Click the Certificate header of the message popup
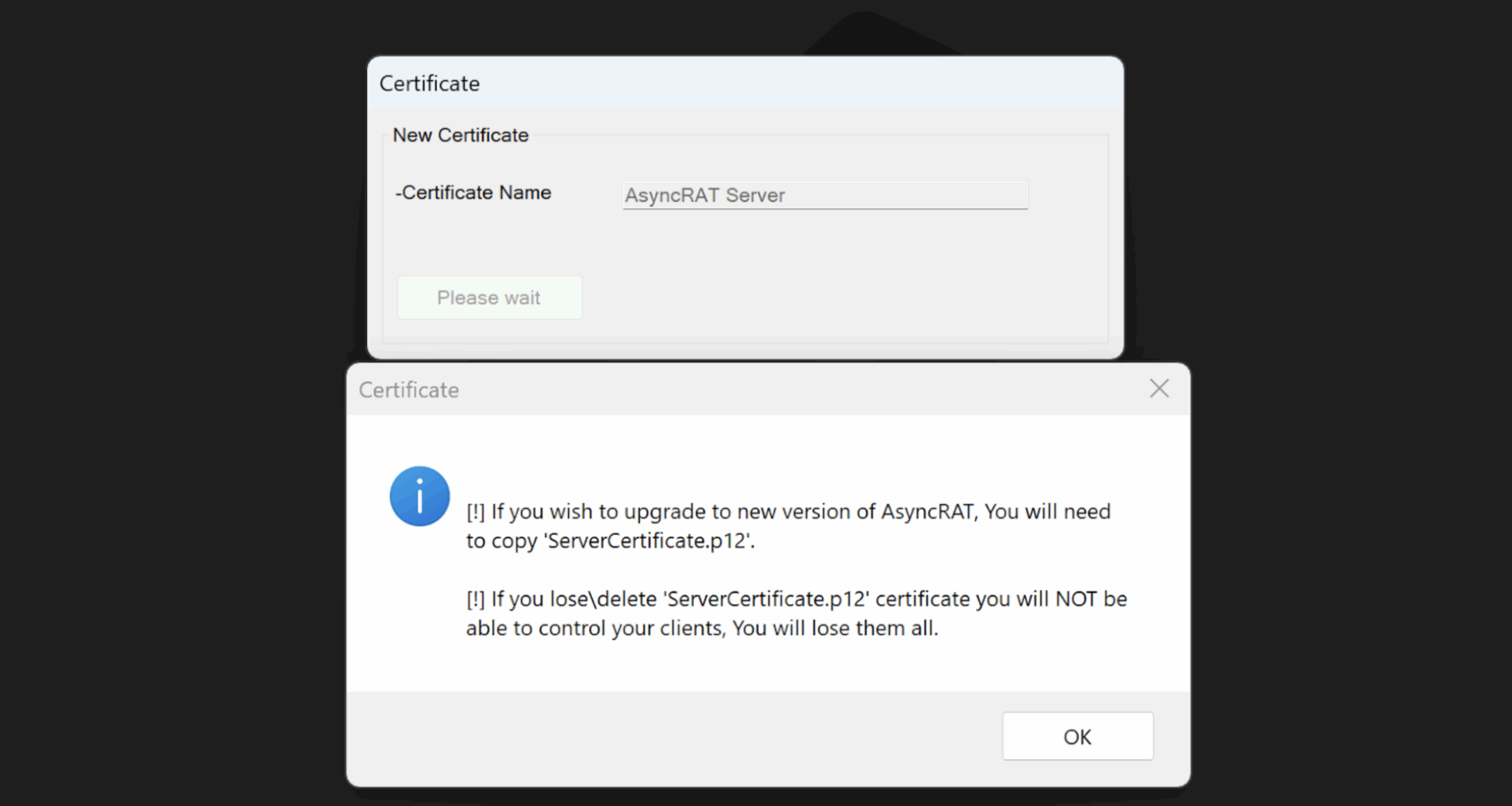Image resolution: width=1512 pixels, height=806 pixels. coord(409,389)
